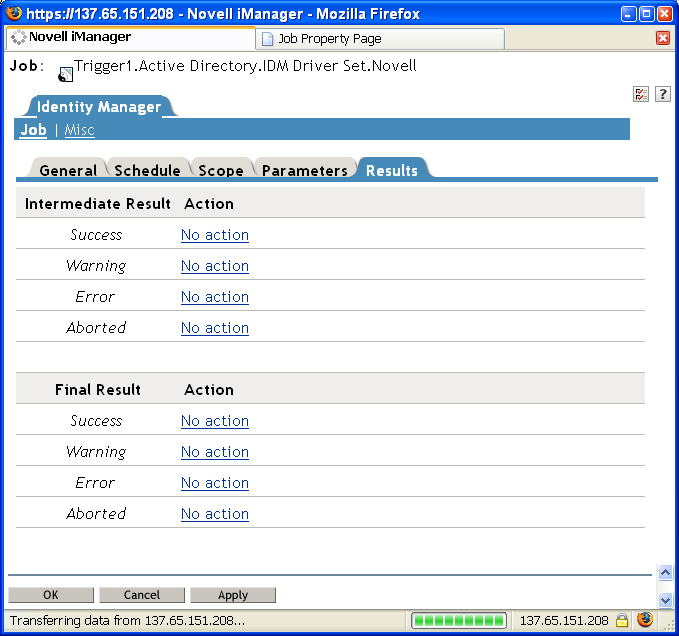Click the scrollbar up arrow
This screenshot has width=679, height=636.
click(x=665, y=572)
